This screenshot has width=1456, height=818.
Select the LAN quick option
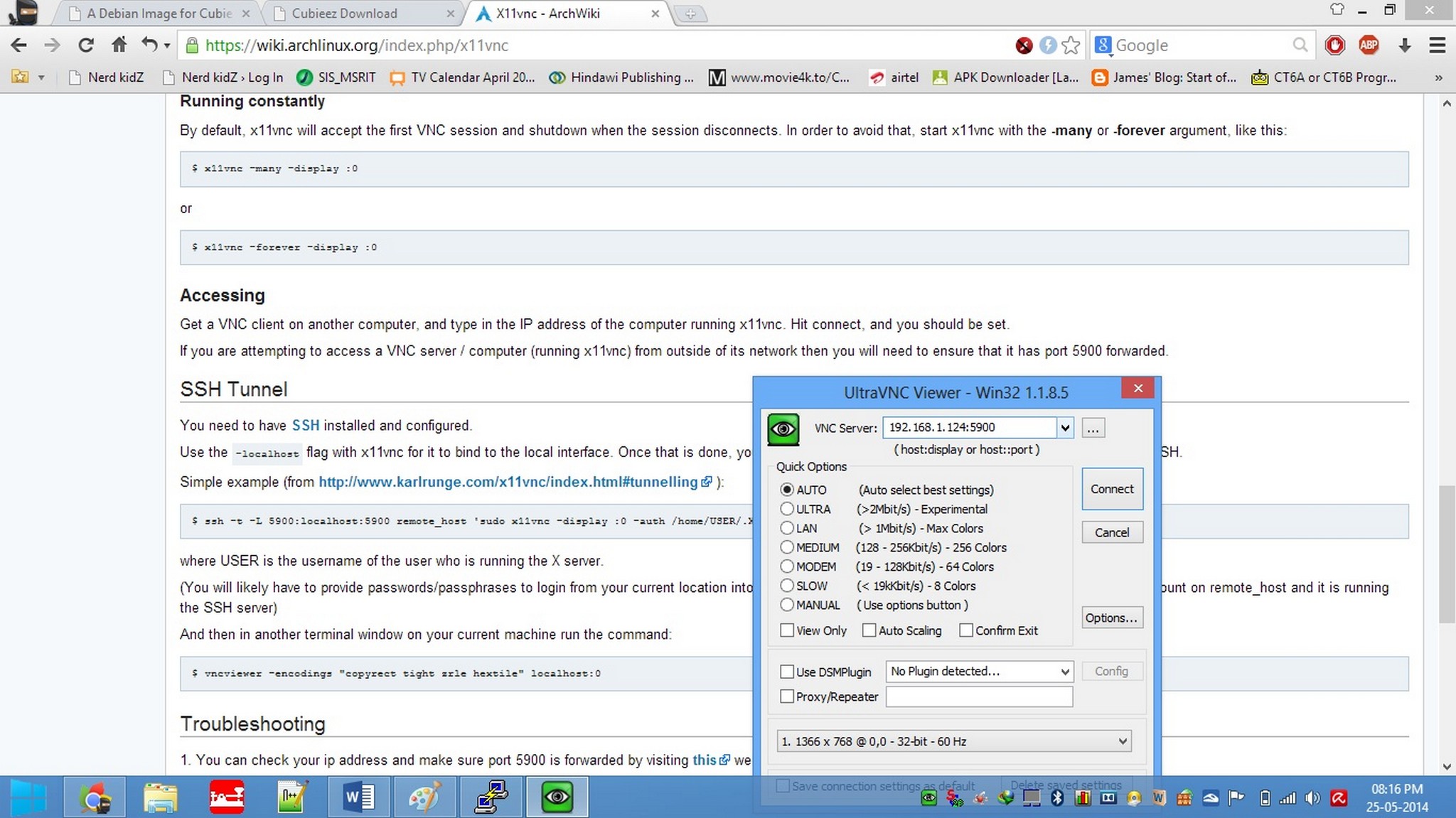point(786,528)
